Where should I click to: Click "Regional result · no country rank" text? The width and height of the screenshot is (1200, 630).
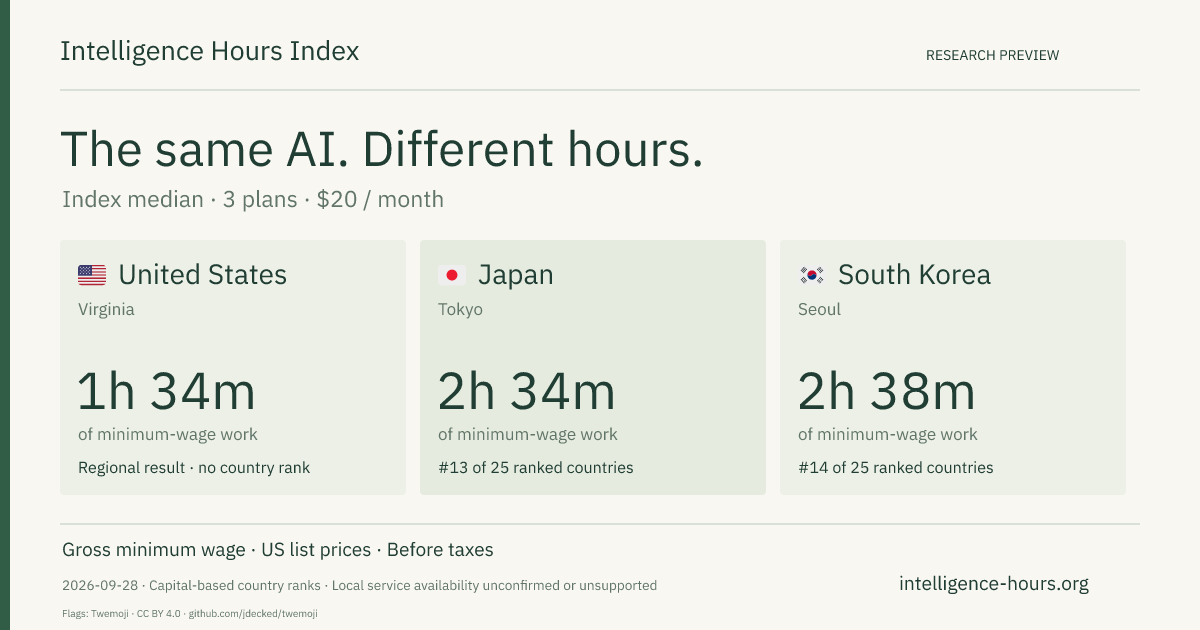194,468
